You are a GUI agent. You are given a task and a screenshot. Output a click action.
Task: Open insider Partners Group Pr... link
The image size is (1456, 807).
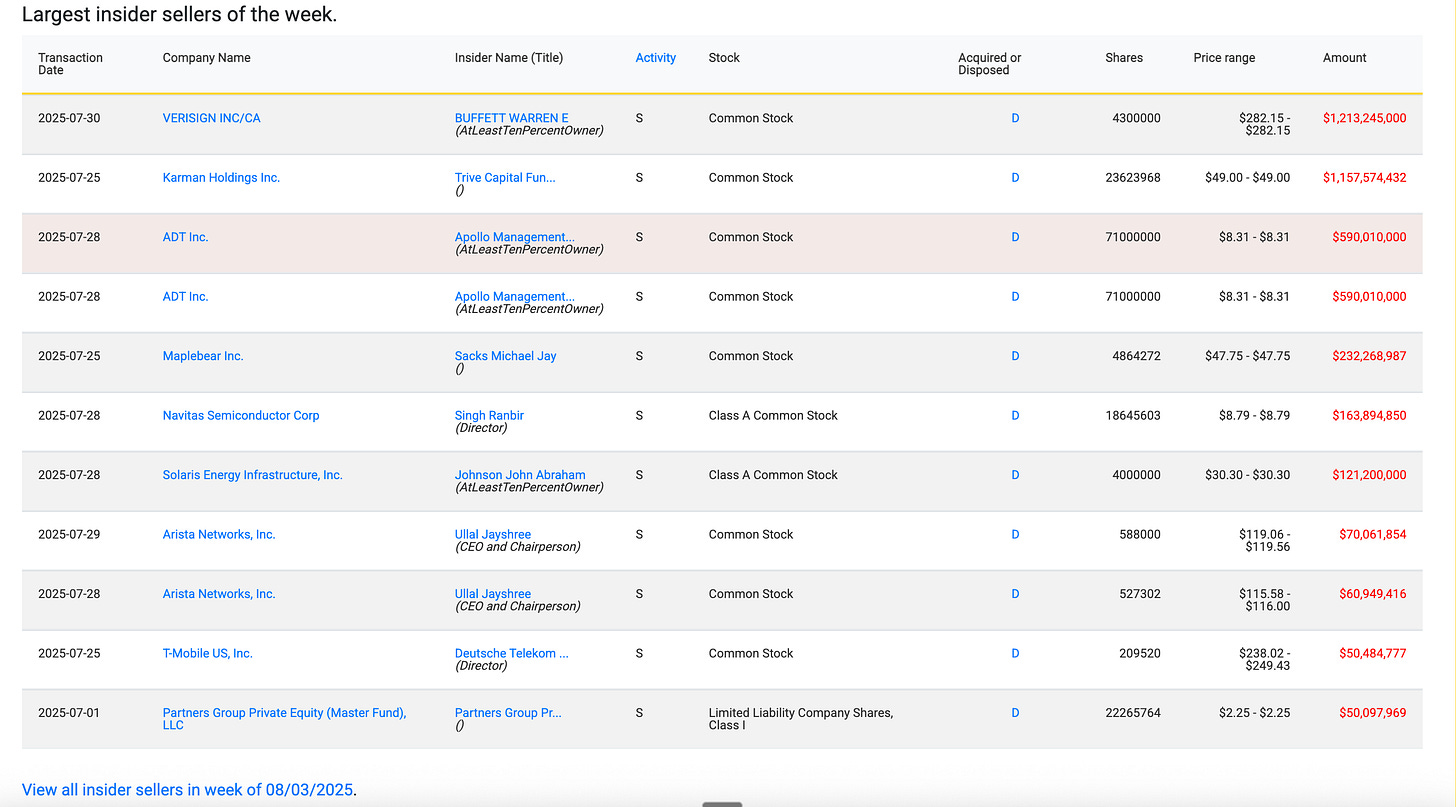[508, 713]
